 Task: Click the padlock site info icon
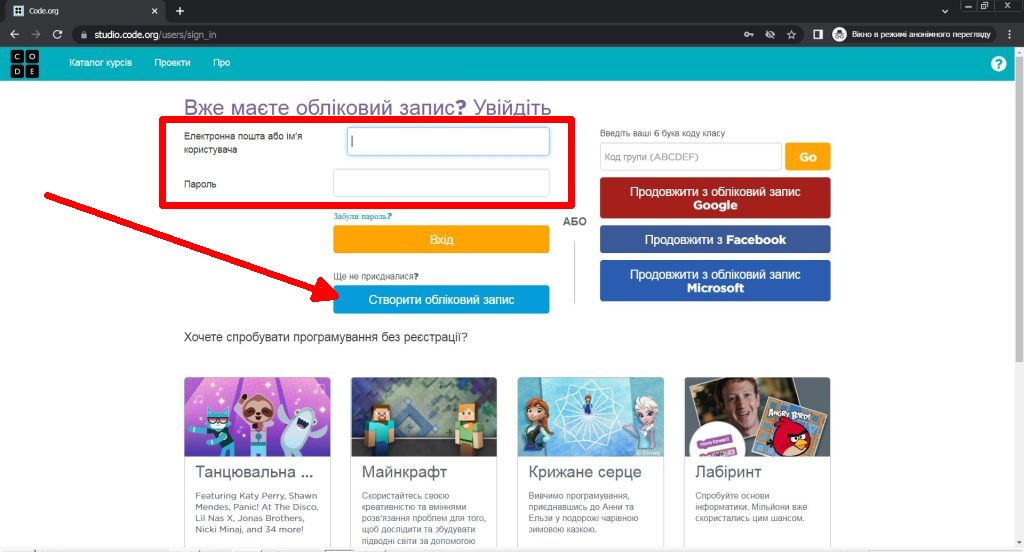pos(84,35)
